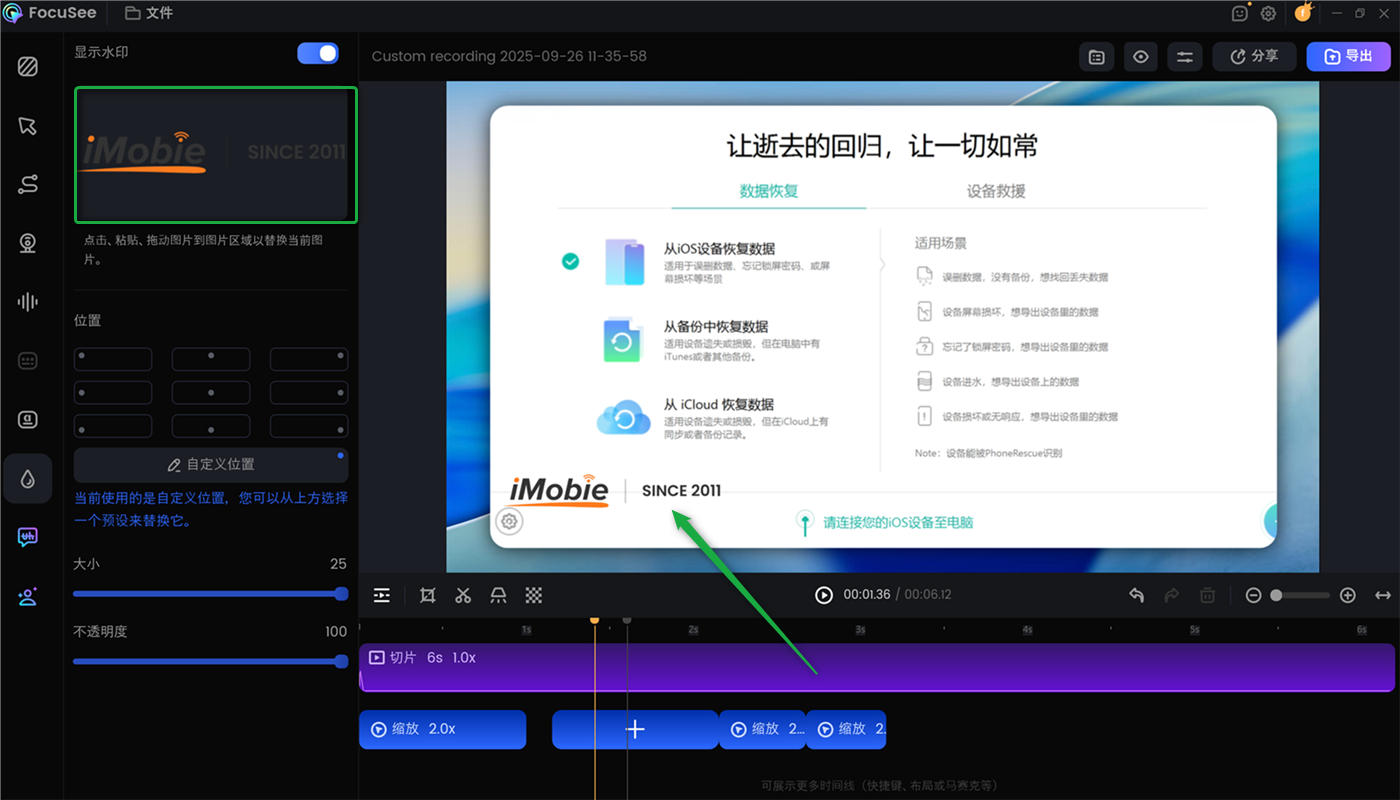Image resolution: width=1400 pixels, height=800 pixels.
Task: Open the purple speech-bubble sidebar icon
Action: coord(28,538)
